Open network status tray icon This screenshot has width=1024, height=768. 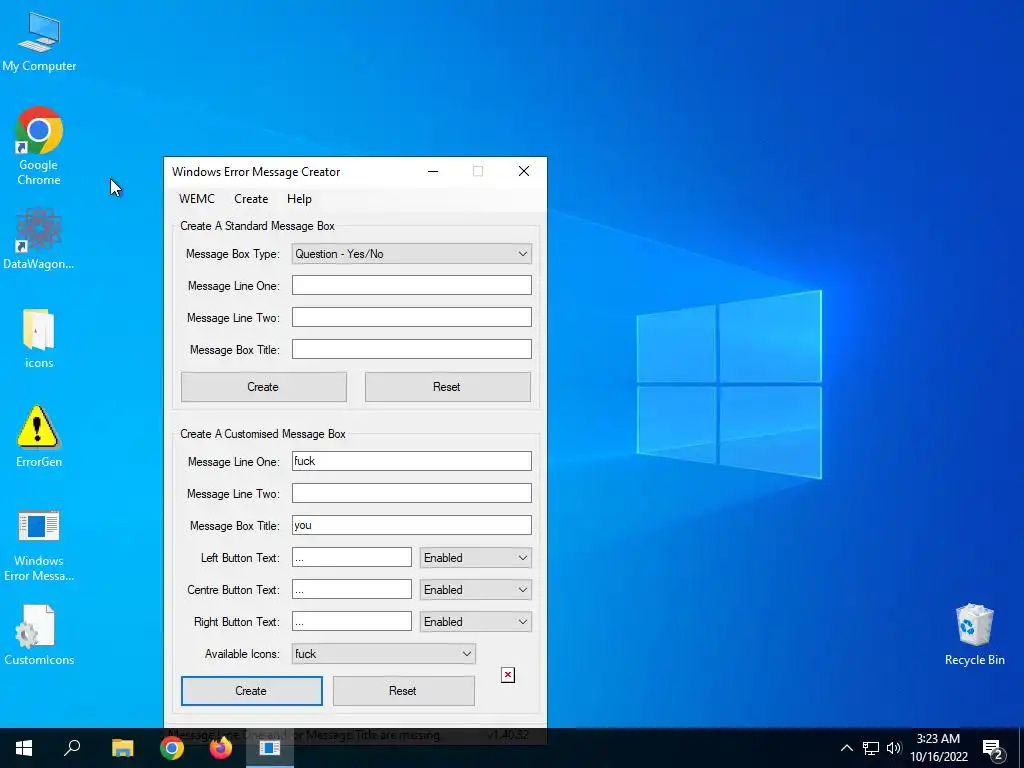871,748
